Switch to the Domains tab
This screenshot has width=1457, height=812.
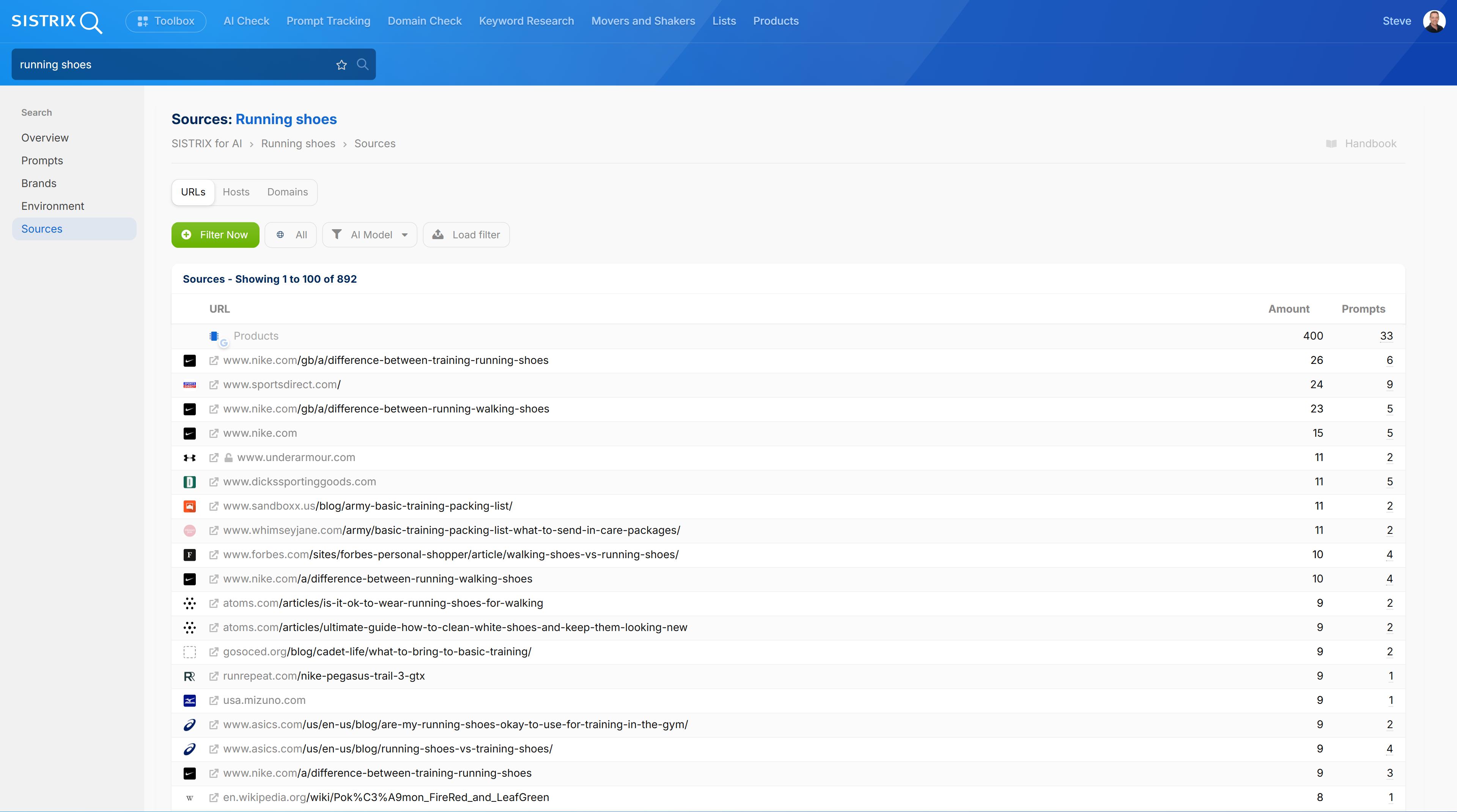(287, 192)
